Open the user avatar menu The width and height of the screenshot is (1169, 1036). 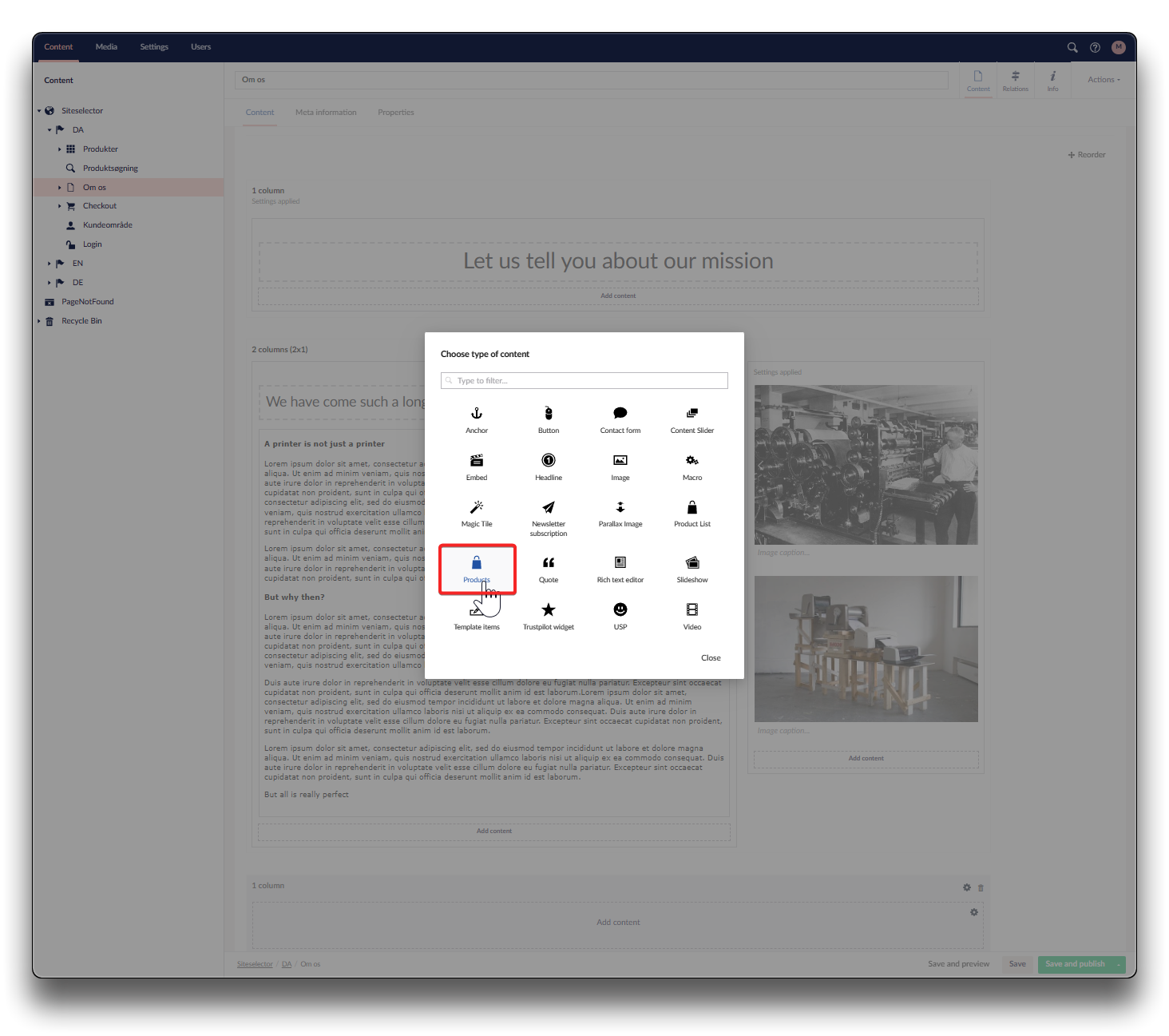pyautogui.click(x=1119, y=47)
